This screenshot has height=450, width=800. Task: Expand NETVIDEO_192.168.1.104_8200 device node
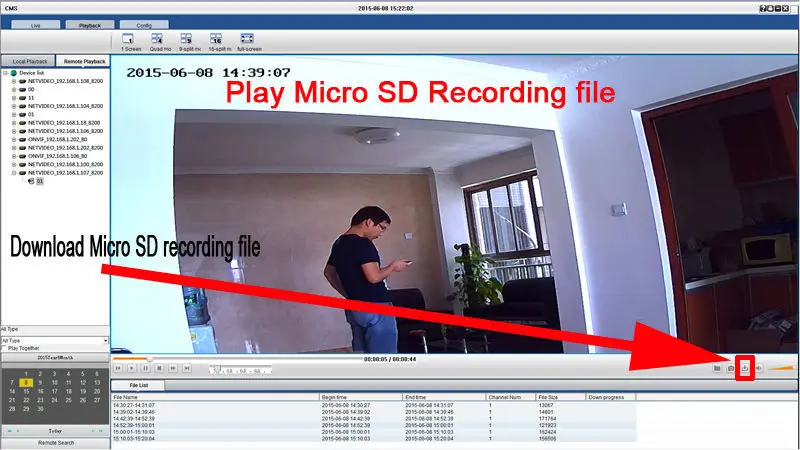coord(14,106)
